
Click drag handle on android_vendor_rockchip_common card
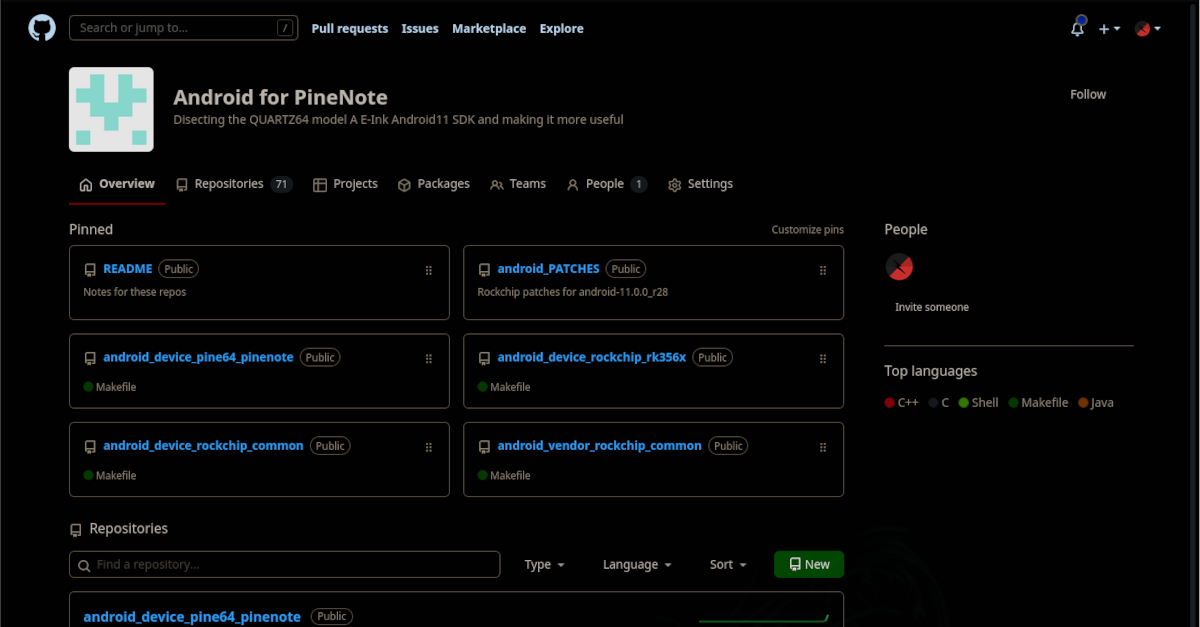coord(823,447)
